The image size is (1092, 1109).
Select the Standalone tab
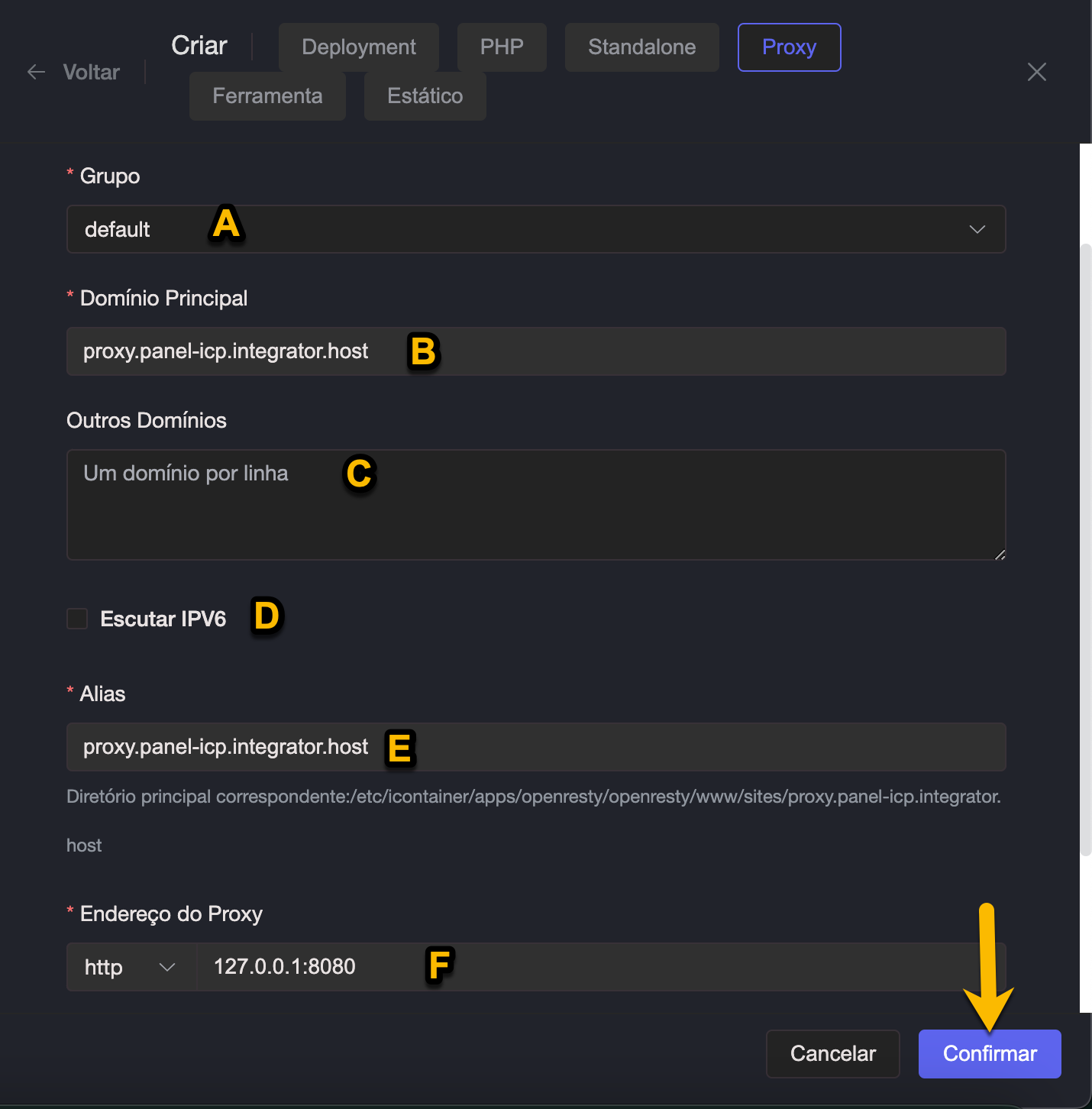click(641, 47)
